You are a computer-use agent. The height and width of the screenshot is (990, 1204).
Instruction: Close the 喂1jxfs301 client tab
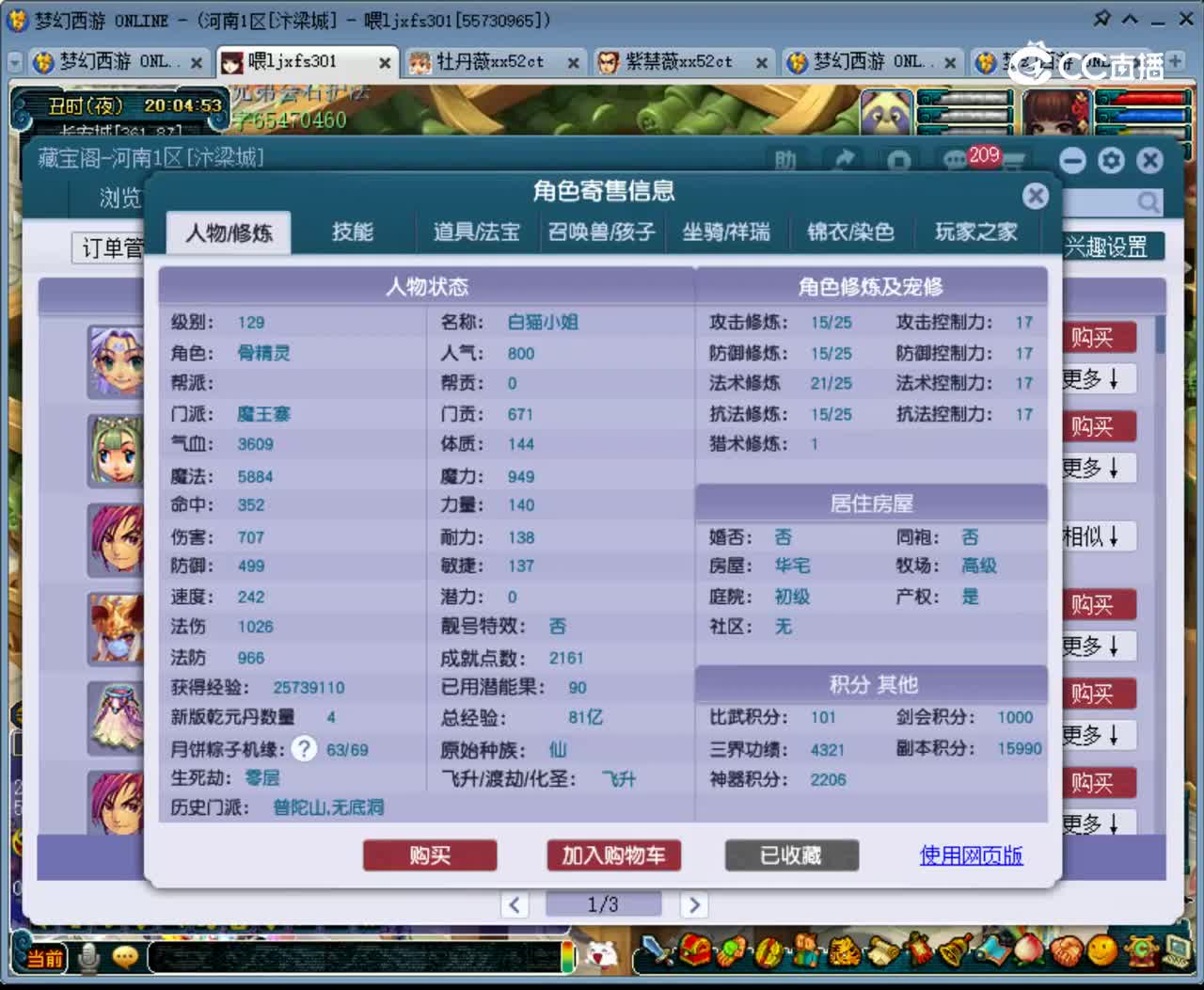tap(385, 63)
